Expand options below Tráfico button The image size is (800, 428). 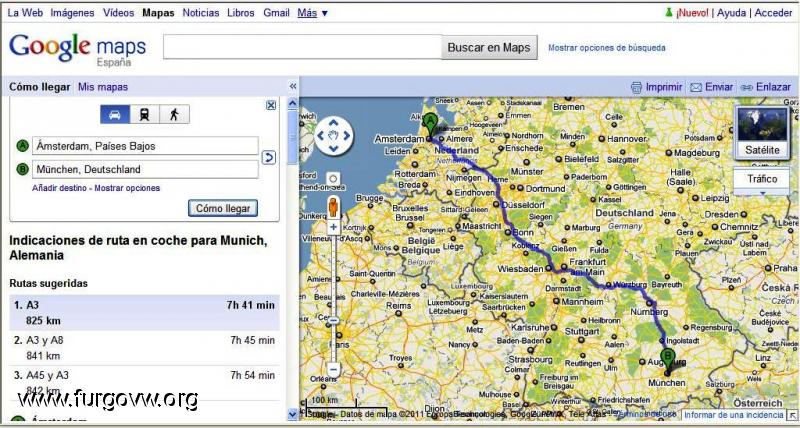762,193
